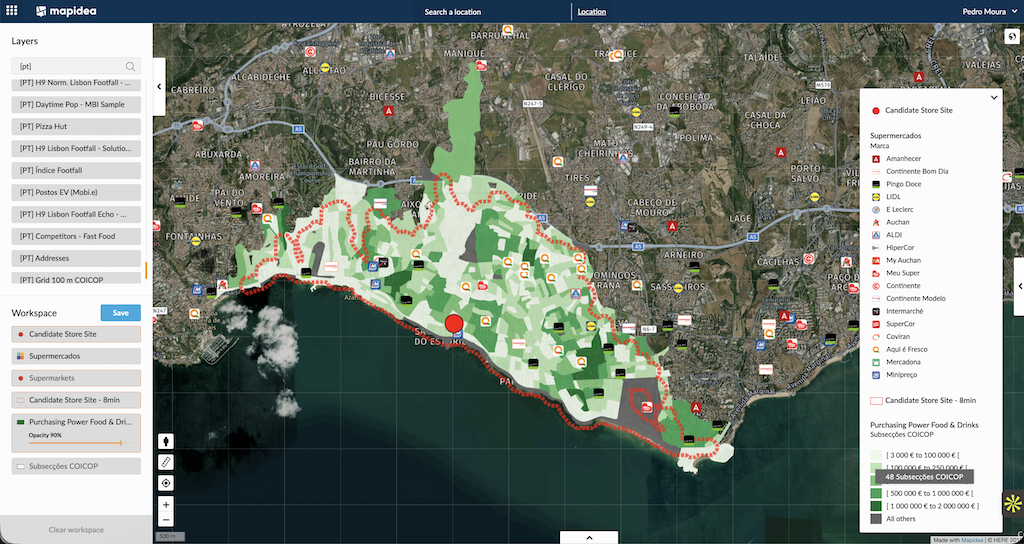
Task: Toggle Purchasing Power Food & Drinks layer
Action: click(x=76, y=433)
